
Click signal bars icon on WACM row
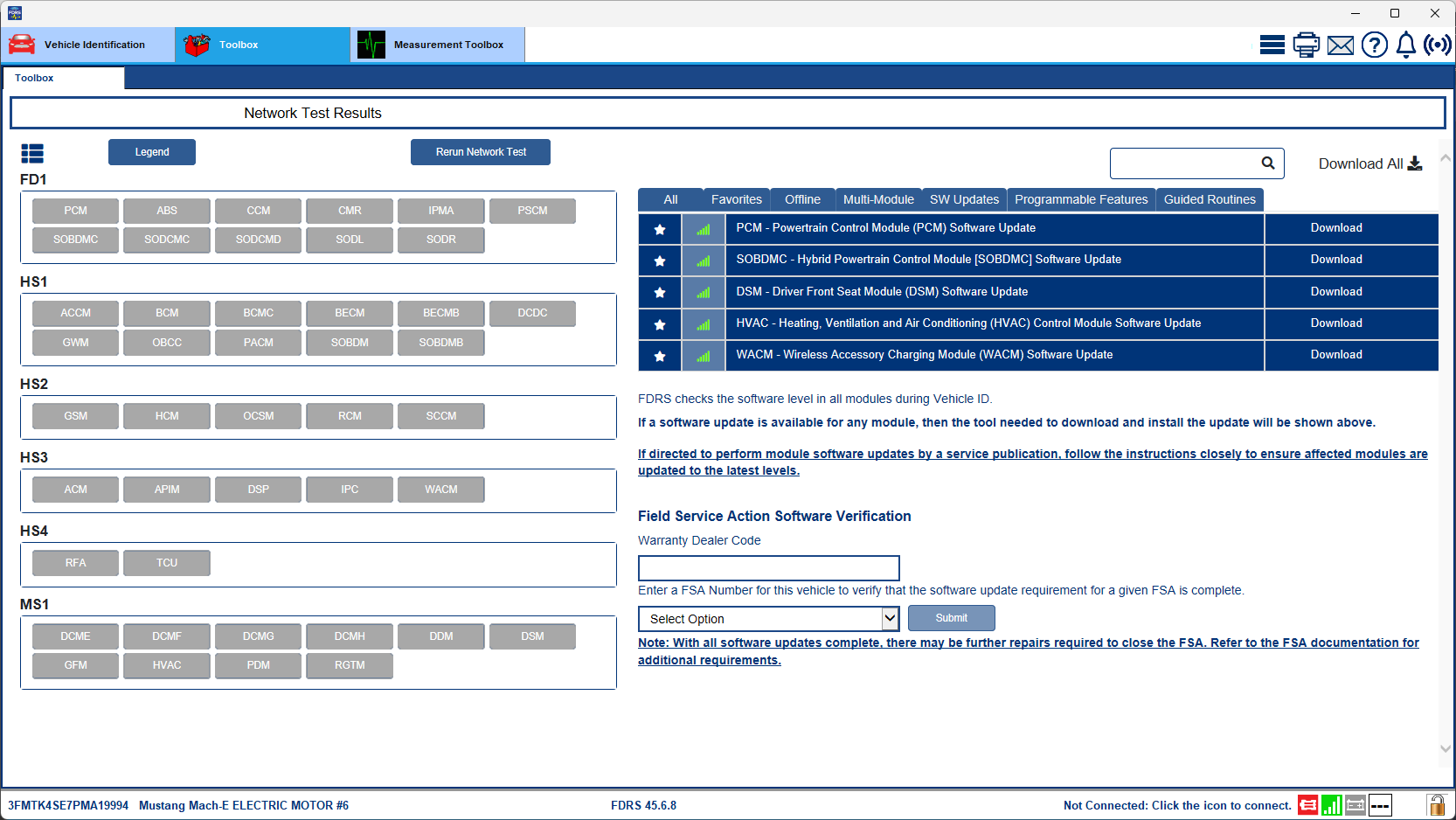(x=704, y=356)
